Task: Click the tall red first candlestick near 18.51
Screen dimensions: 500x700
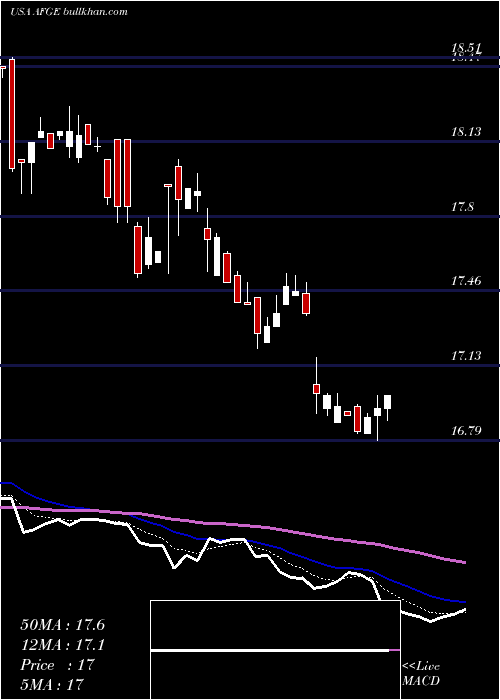Action: click(x=12, y=114)
